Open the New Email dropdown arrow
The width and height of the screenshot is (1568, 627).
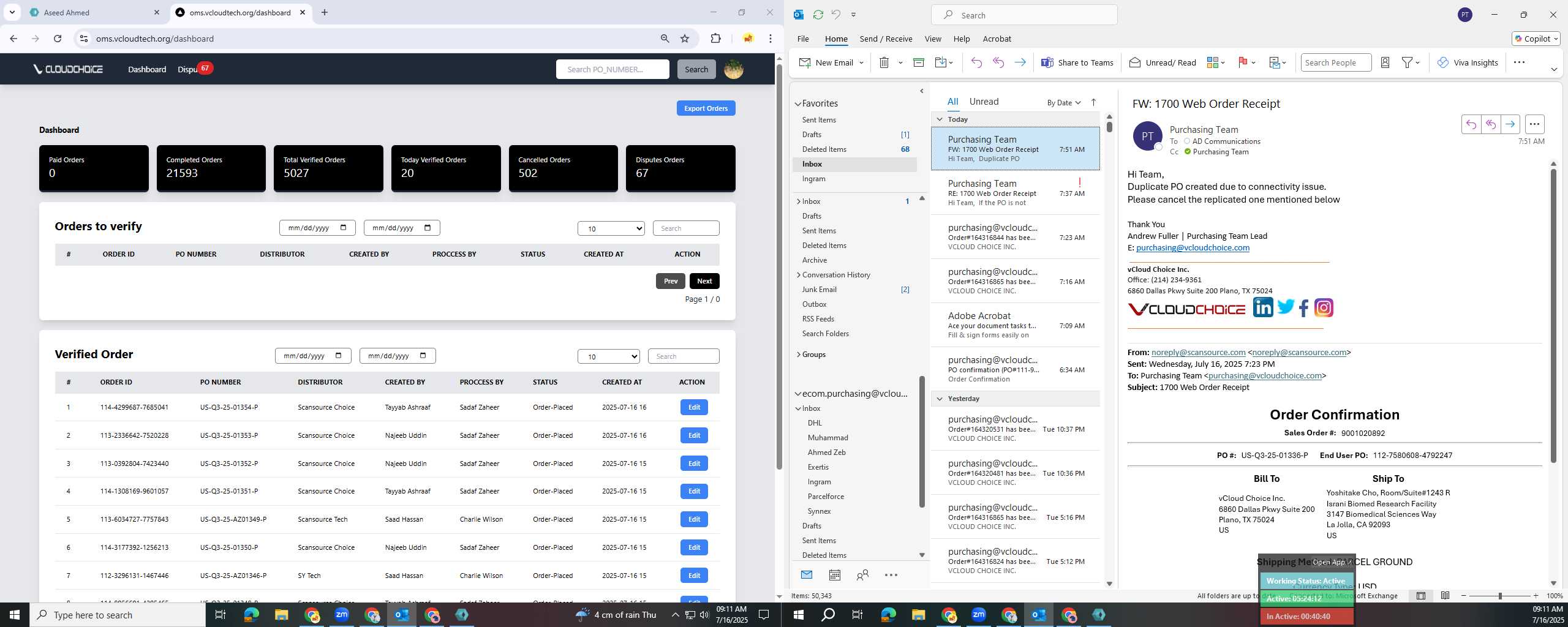(x=861, y=62)
